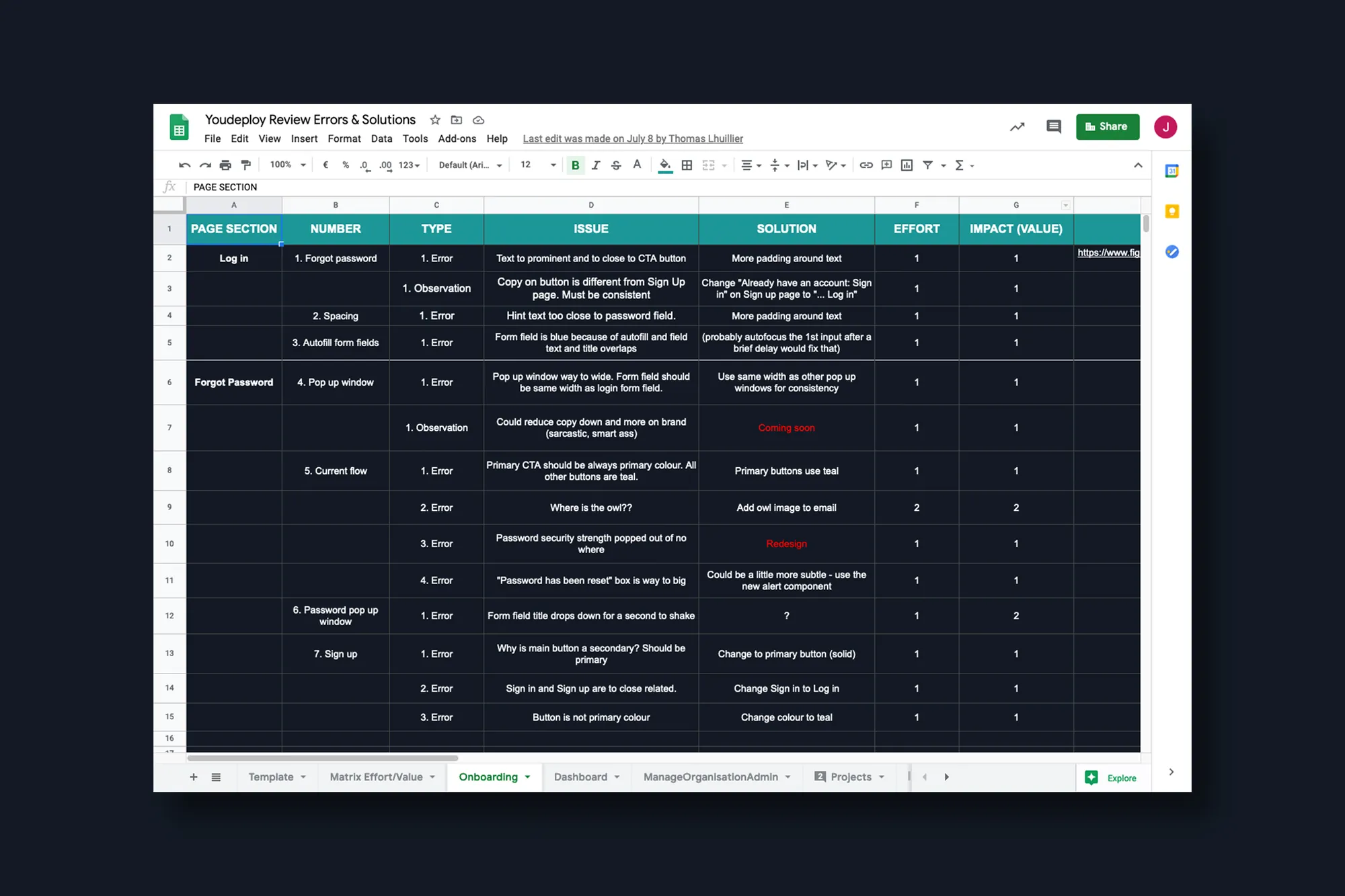Open the Google Tasks side panel
1345x896 pixels.
point(1171,252)
